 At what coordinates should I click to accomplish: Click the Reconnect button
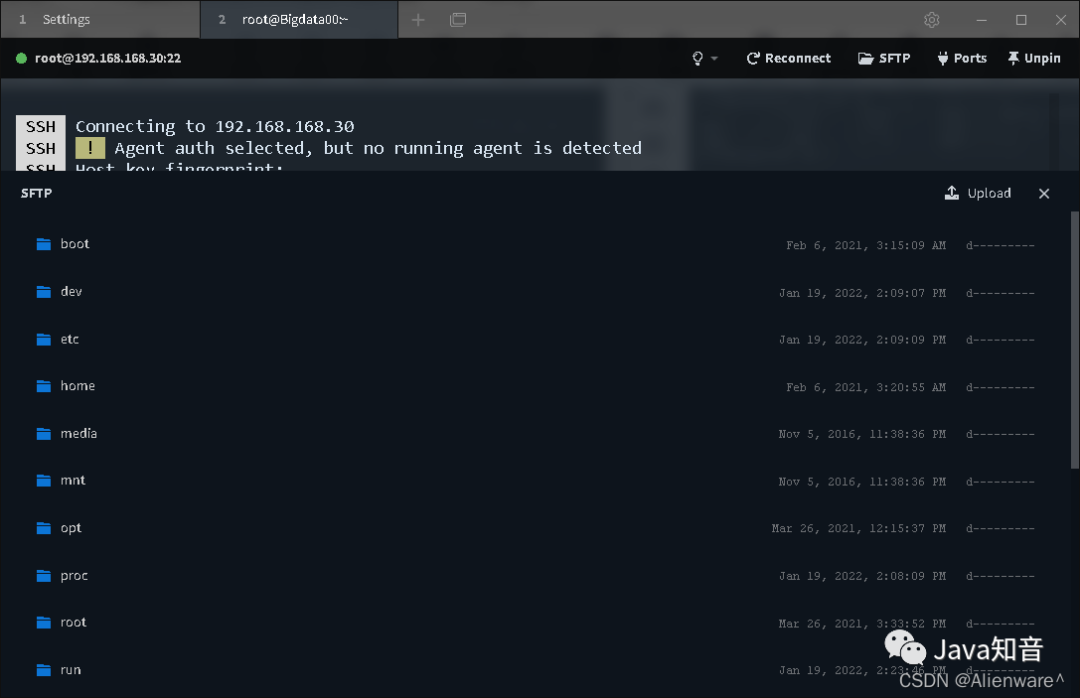[789, 59]
